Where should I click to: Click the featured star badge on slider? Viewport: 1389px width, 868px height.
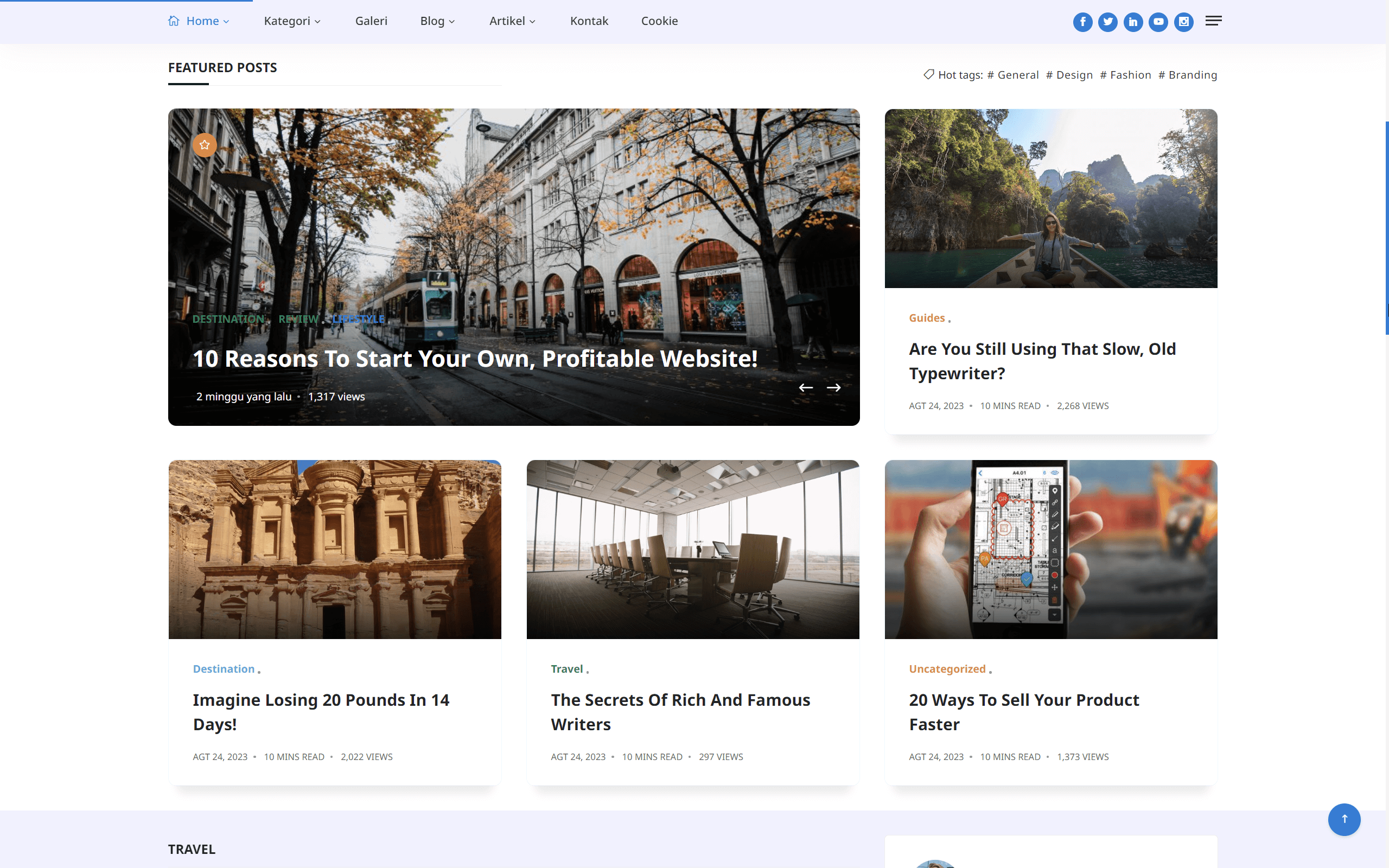[205, 145]
